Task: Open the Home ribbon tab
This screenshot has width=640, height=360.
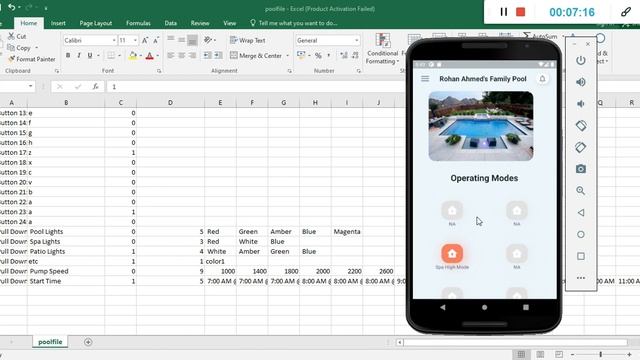Action: click(x=29, y=23)
